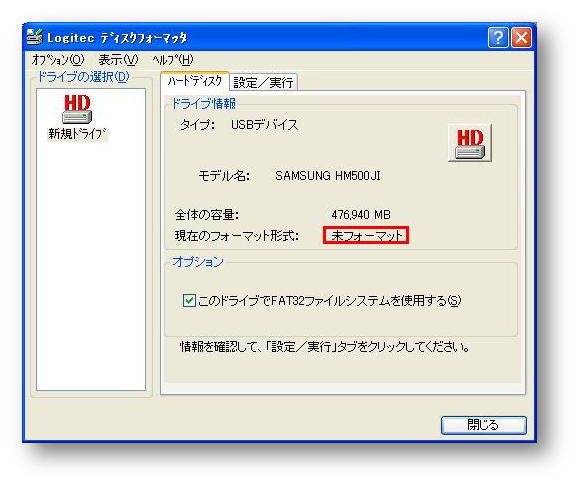Image resolution: width=579 pixels, height=485 pixels.
Task: Click the Logitec ディスクフォーマッタ title bar text
Action: coord(117,38)
